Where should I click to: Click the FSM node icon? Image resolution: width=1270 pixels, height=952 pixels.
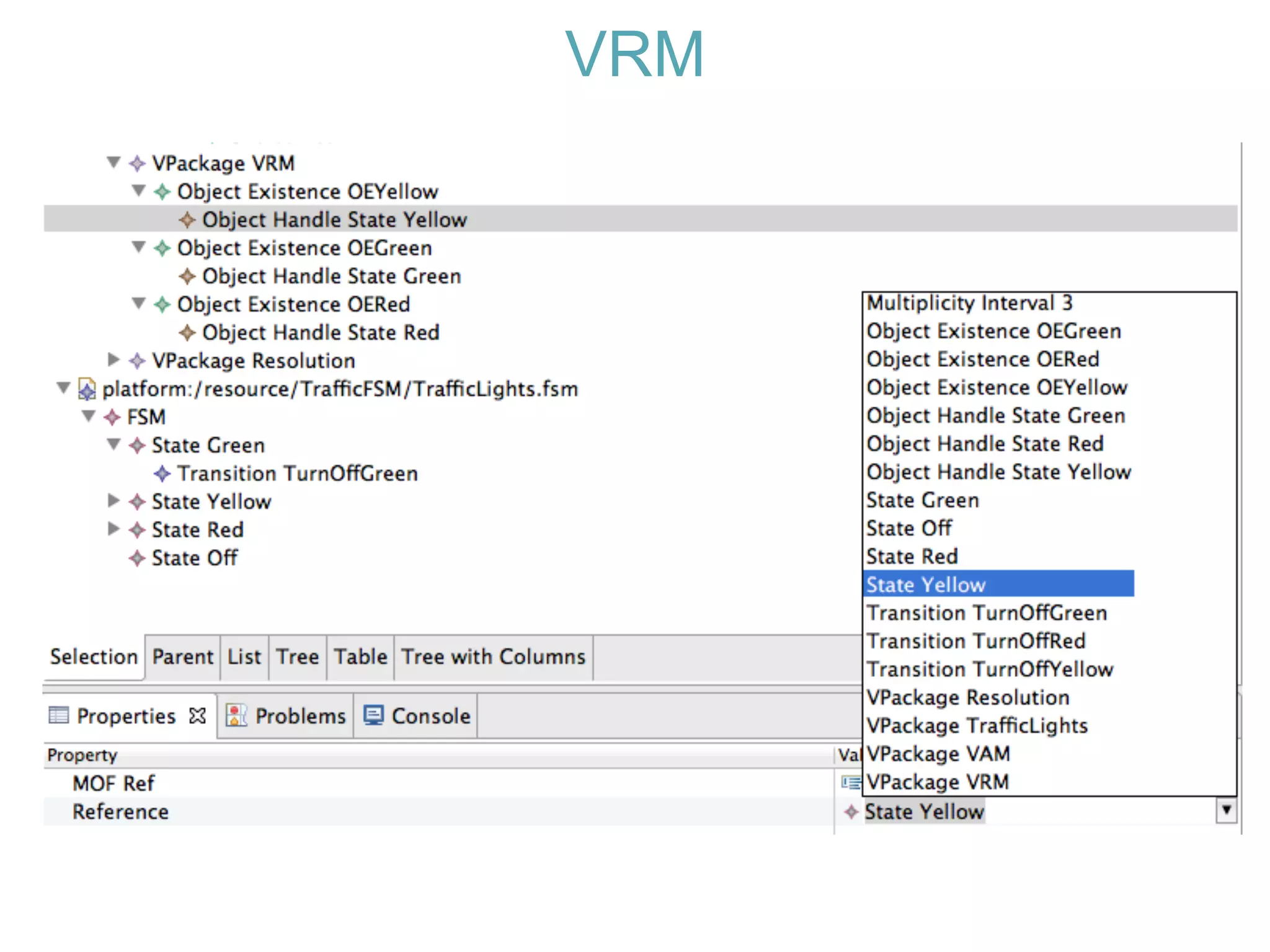(x=112, y=417)
